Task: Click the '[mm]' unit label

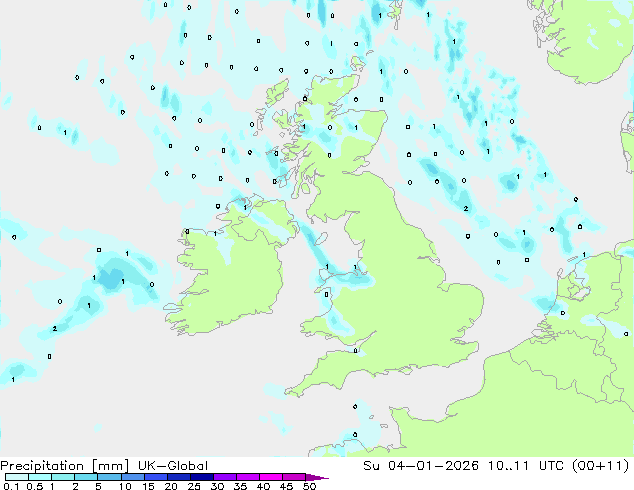Action: click(110, 466)
